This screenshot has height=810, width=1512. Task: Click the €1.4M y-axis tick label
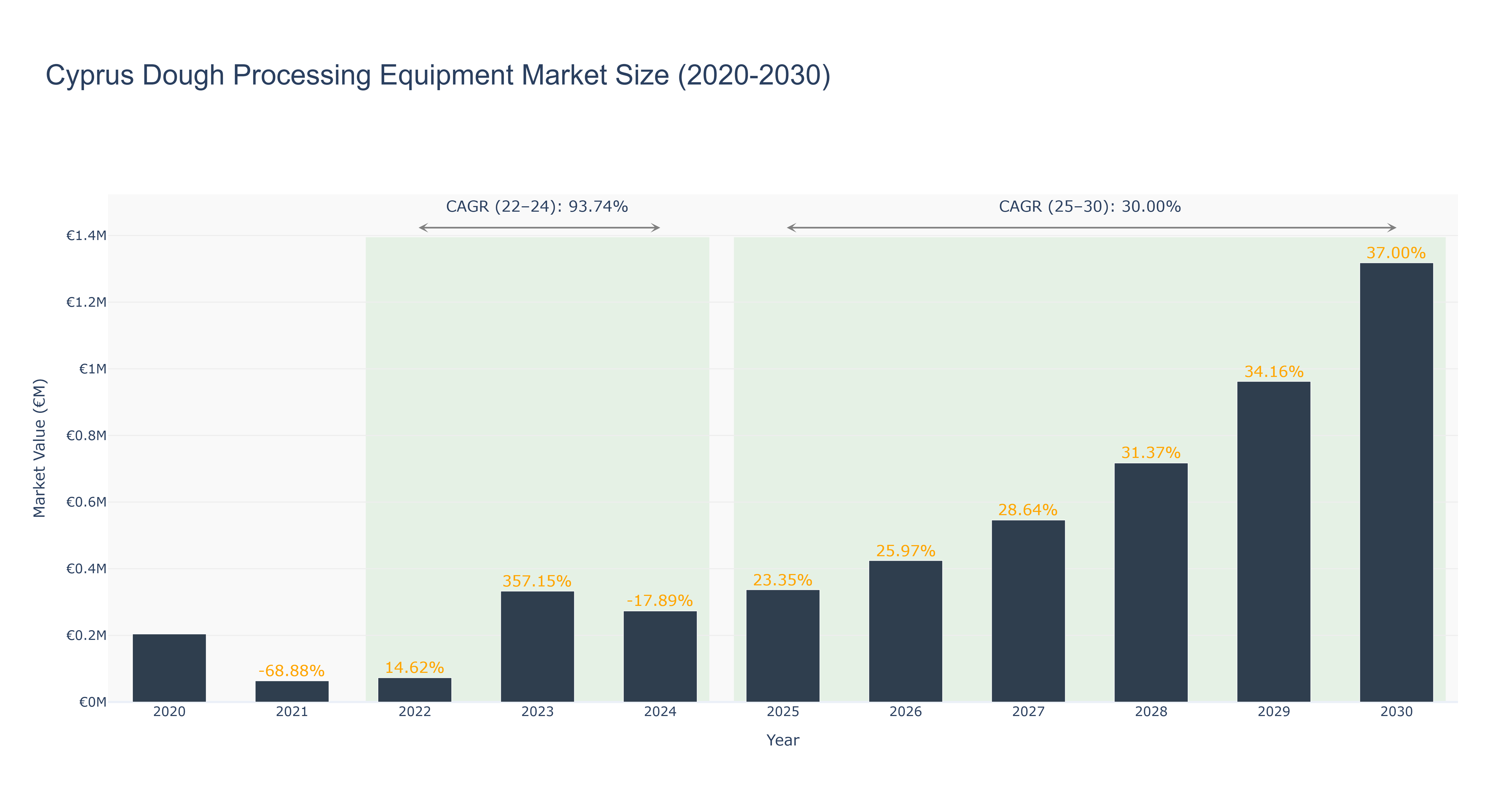tap(86, 236)
